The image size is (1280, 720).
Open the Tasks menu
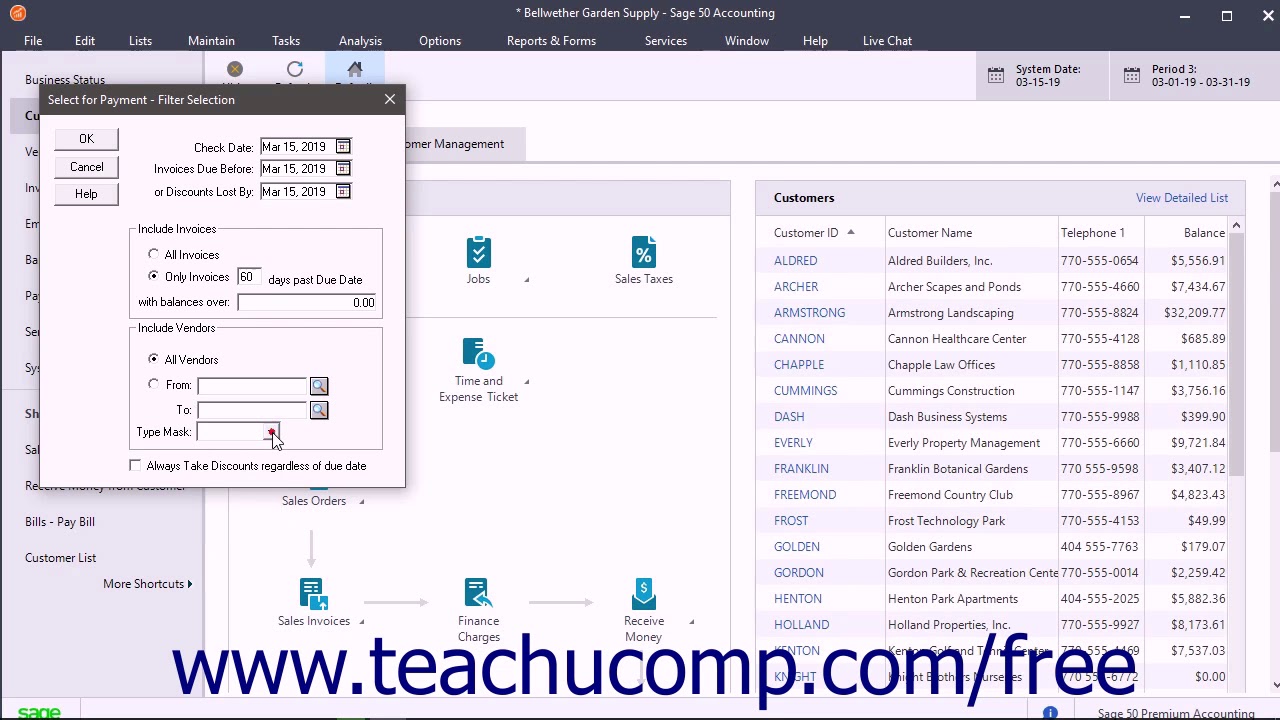[286, 41]
